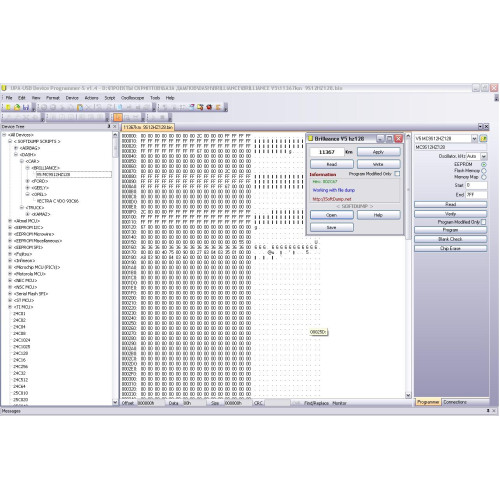Select the Flash Memory radio button
The image size is (500, 500).
484,171
